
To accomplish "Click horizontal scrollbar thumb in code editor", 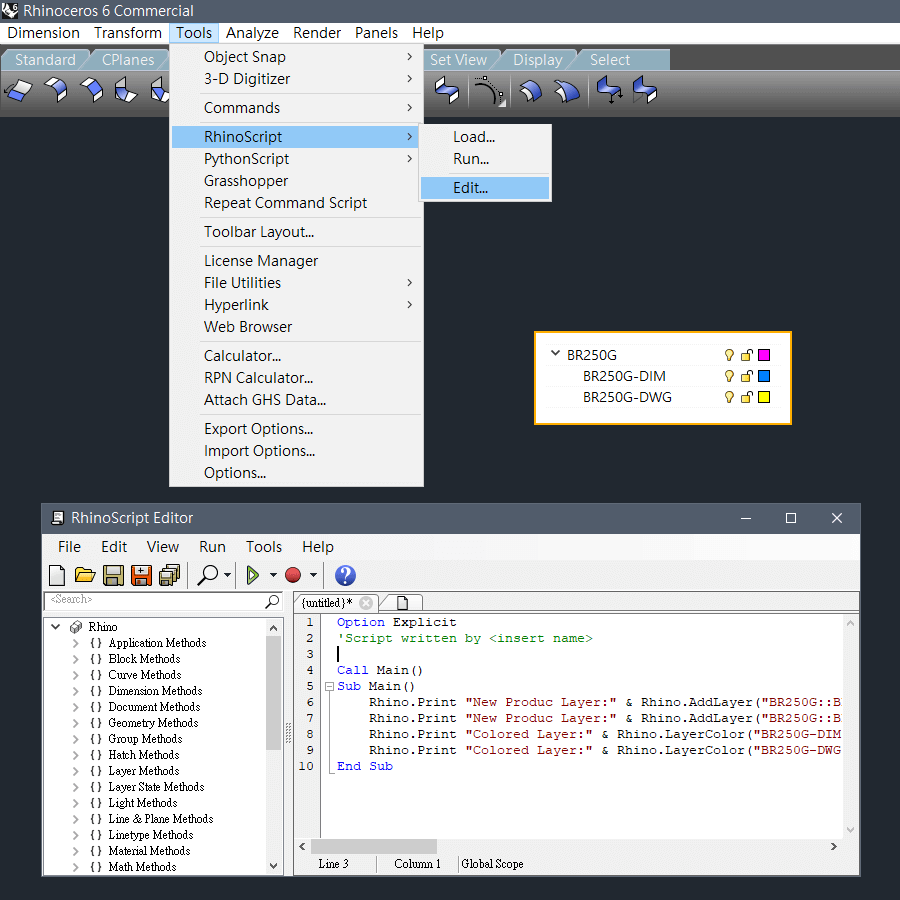I will tap(374, 847).
